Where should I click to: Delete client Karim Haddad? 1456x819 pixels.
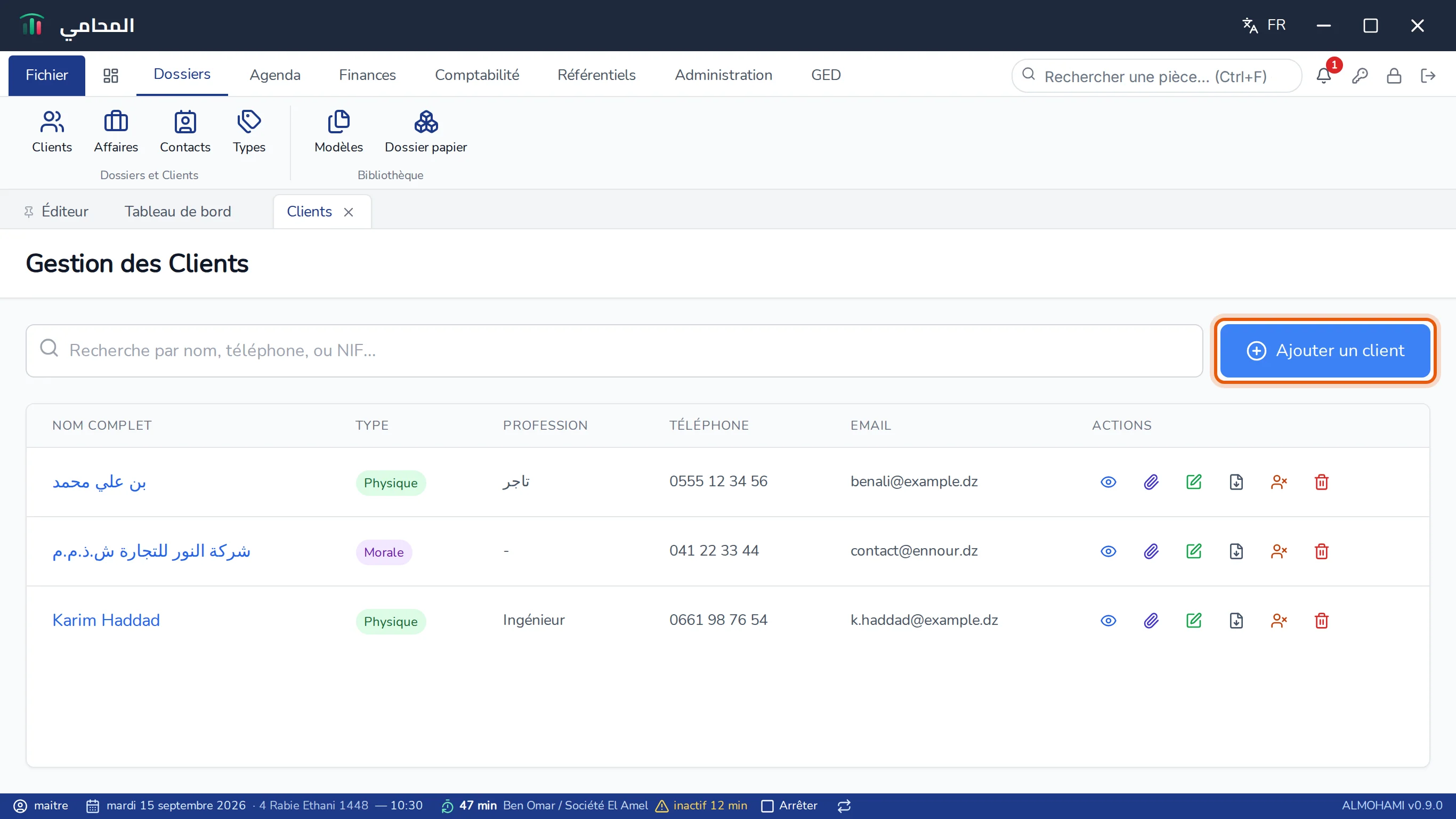[x=1322, y=621]
